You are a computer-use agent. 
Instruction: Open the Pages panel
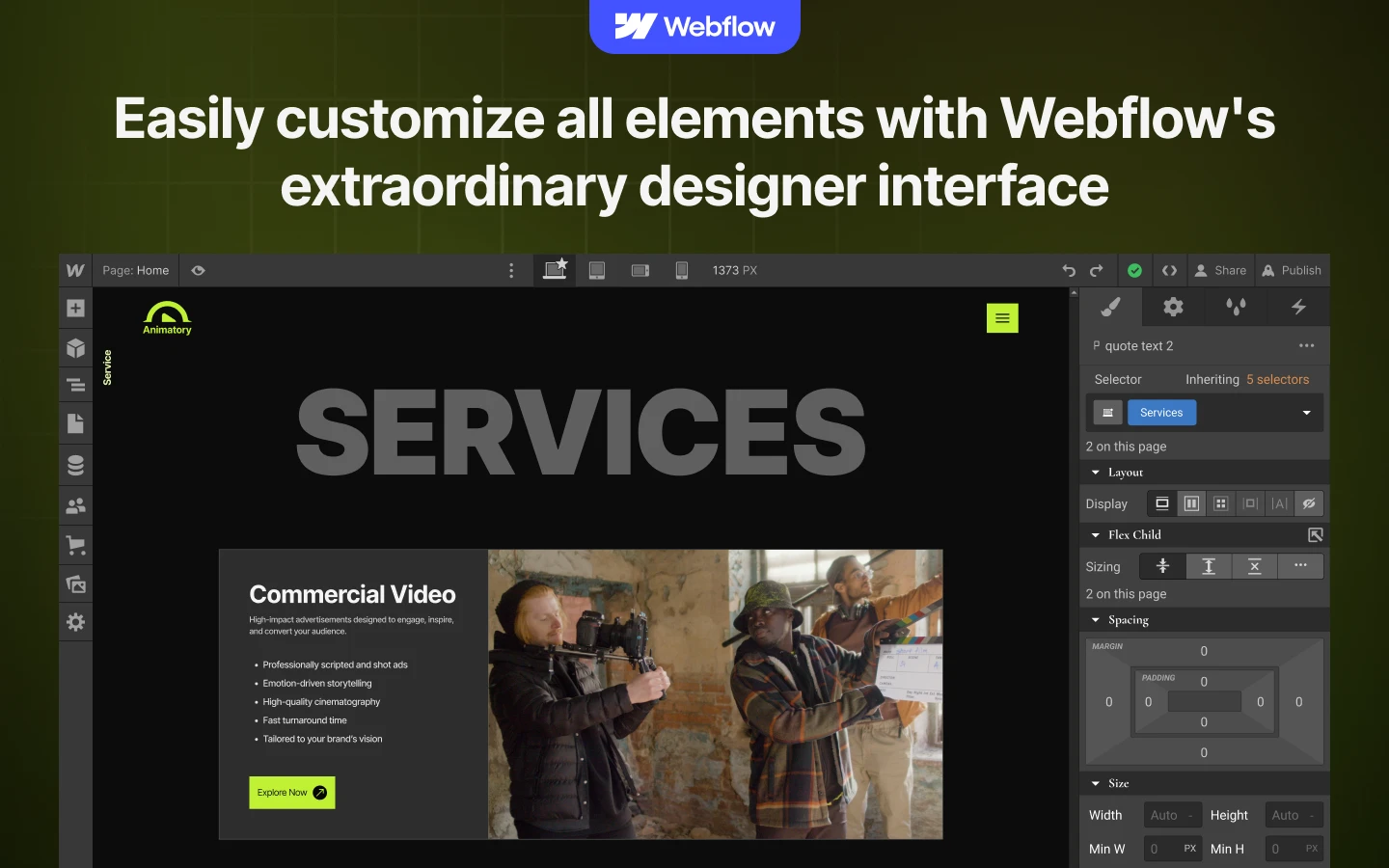[x=76, y=423]
